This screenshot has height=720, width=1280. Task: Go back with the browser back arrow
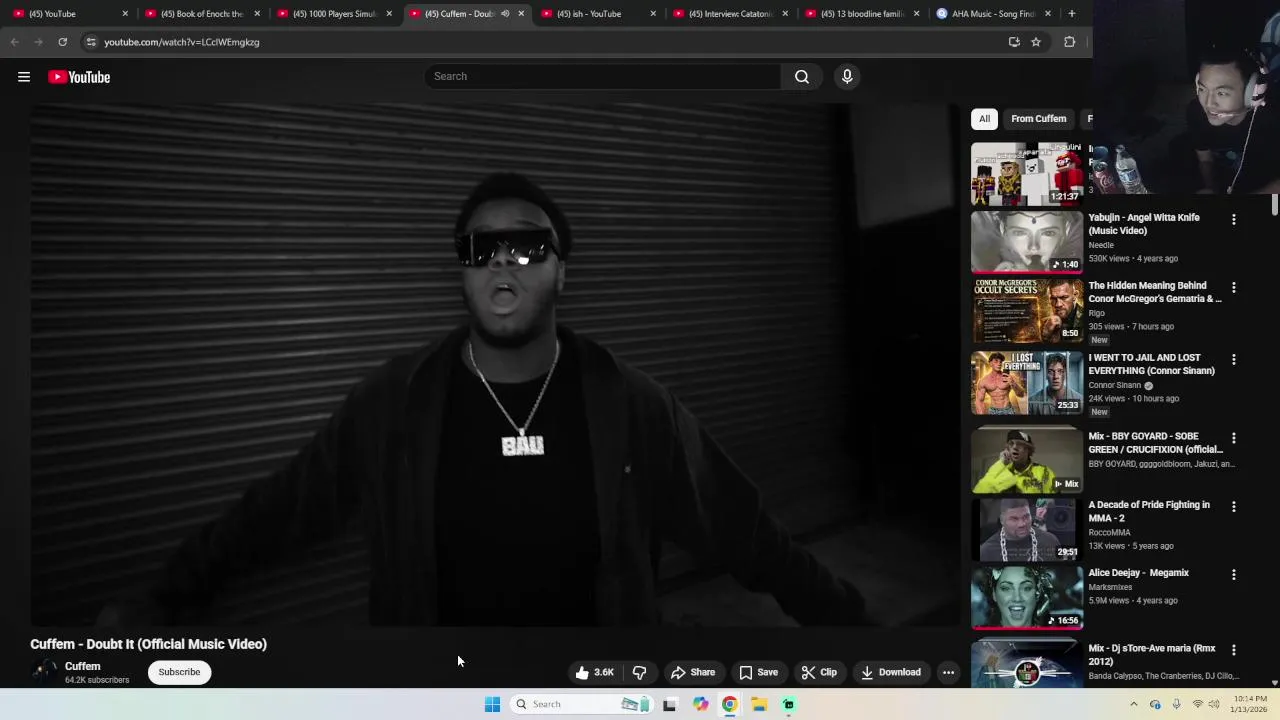14,42
